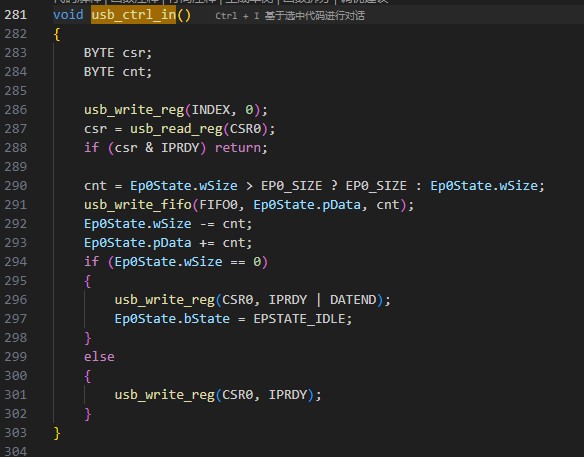Click the closing brace on line 298
584x457 pixels.
coord(88,338)
